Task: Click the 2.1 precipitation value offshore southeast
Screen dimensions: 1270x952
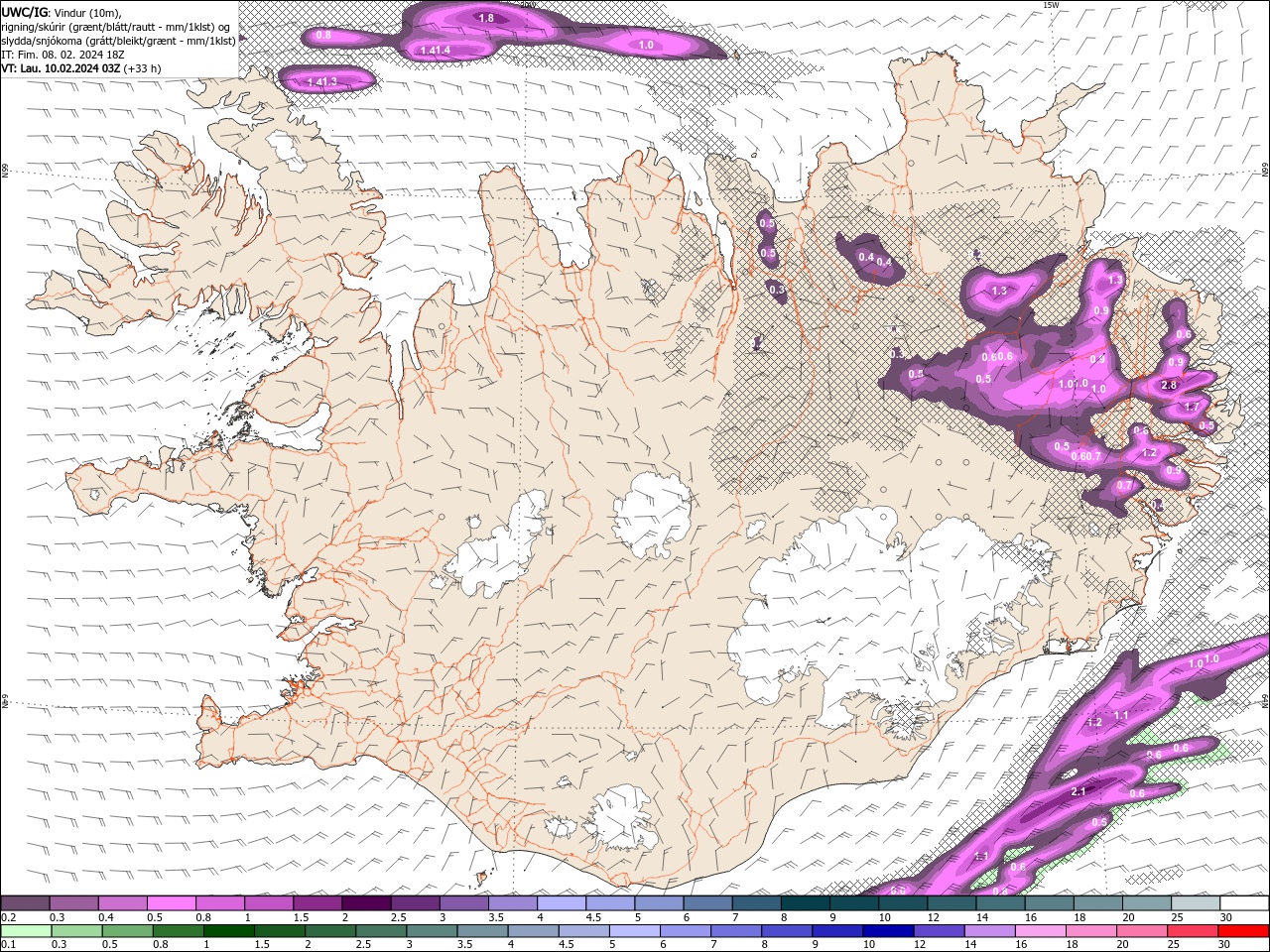Action: click(x=1079, y=791)
